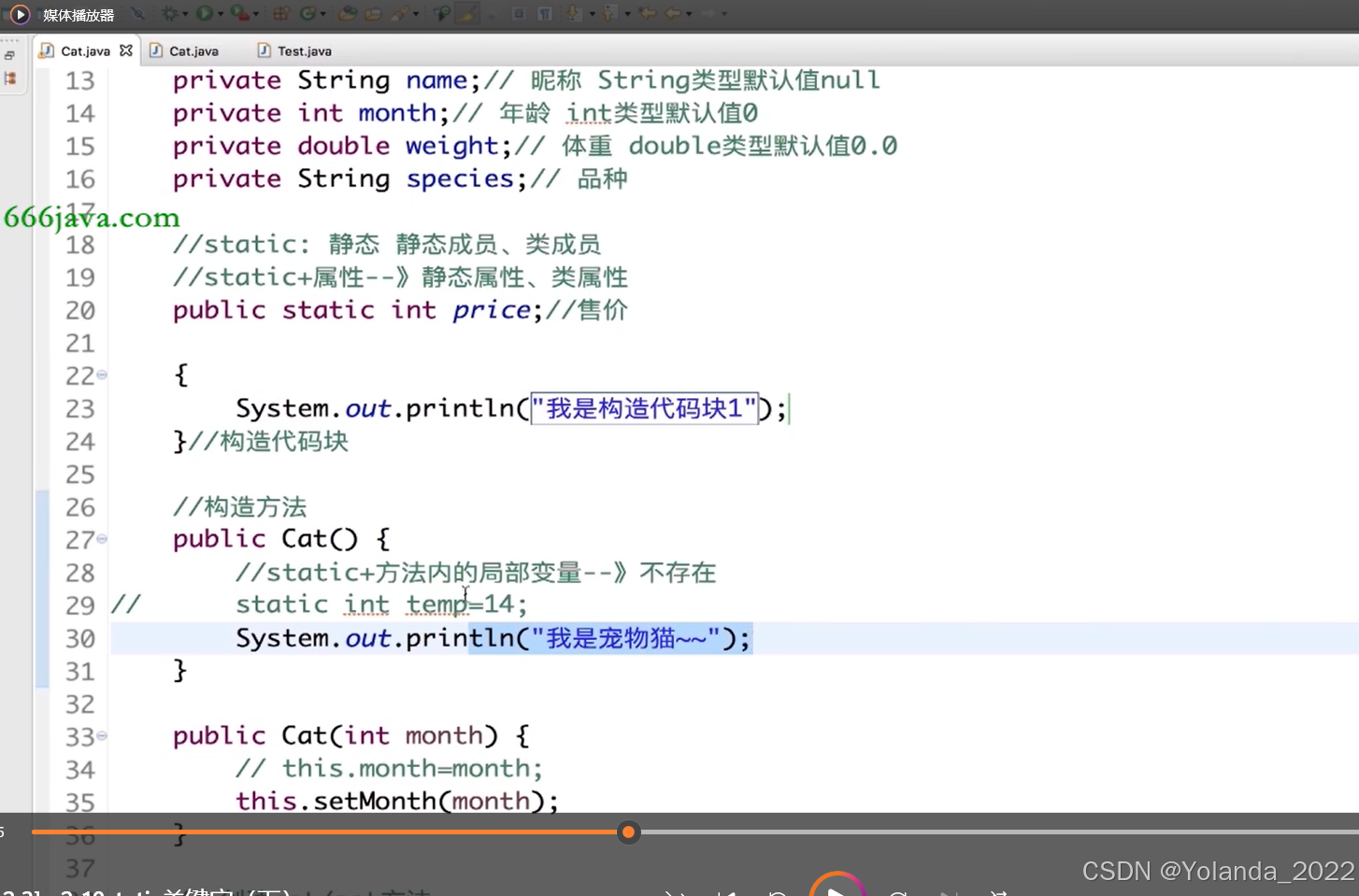Open dropdown beside Next Annotation arrow
This screenshot has height=896, width=1359.
tap(592, 14)
